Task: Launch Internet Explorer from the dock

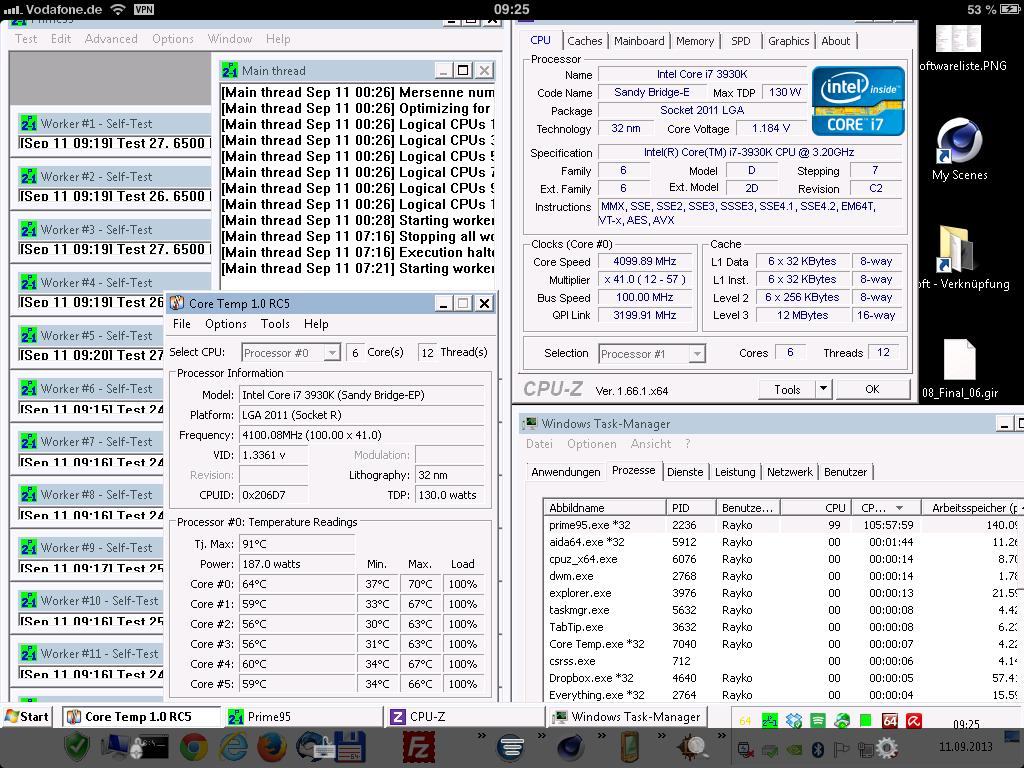Action: pos(233,747)
